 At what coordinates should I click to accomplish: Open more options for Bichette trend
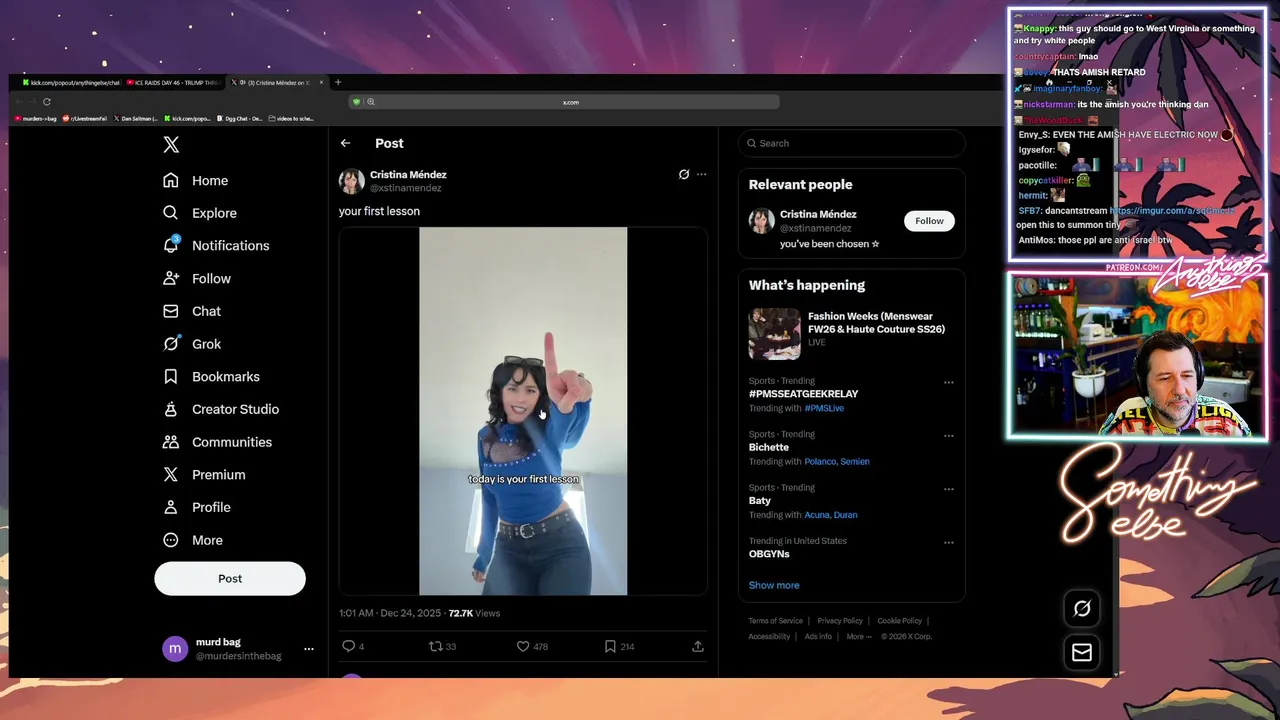point(949,436)
